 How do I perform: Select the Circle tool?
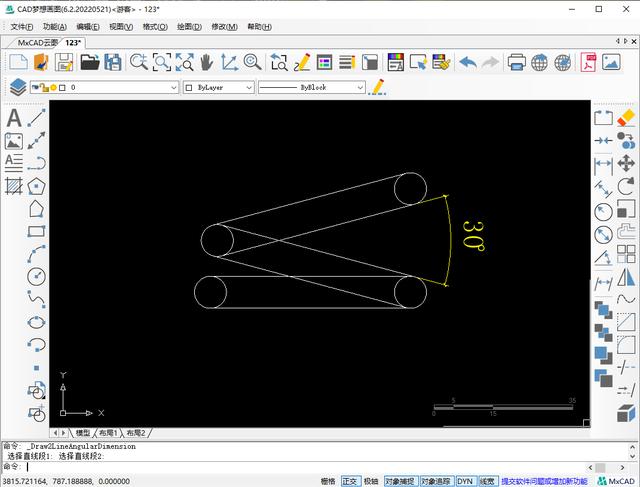pos(36,276)
